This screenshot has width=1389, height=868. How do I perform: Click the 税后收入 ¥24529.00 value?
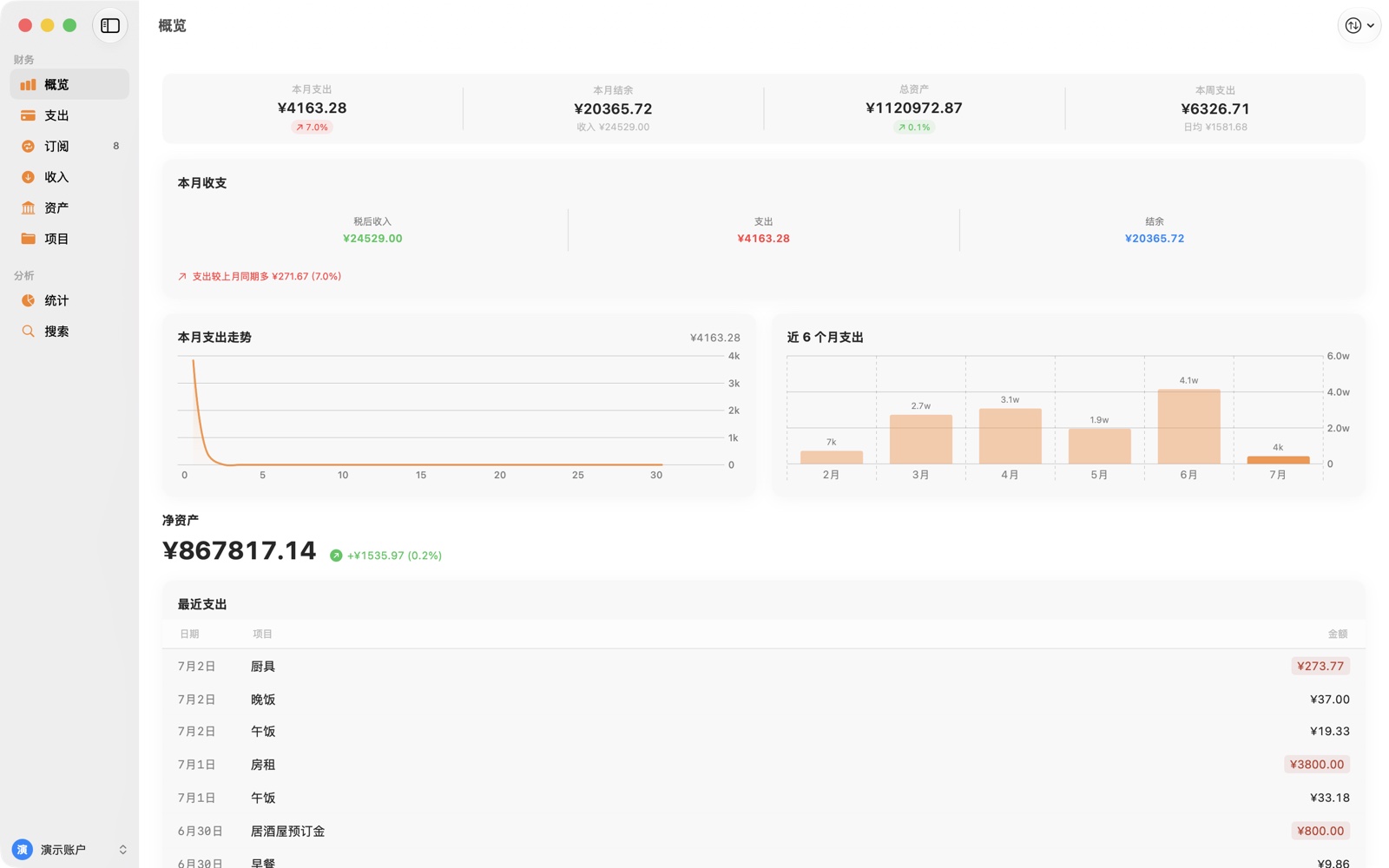(372, 239)
